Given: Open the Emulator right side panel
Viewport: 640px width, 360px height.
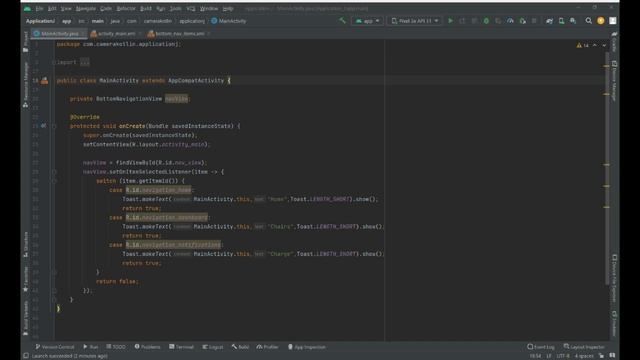Looking at the screenshot, I should pos(614,323).
